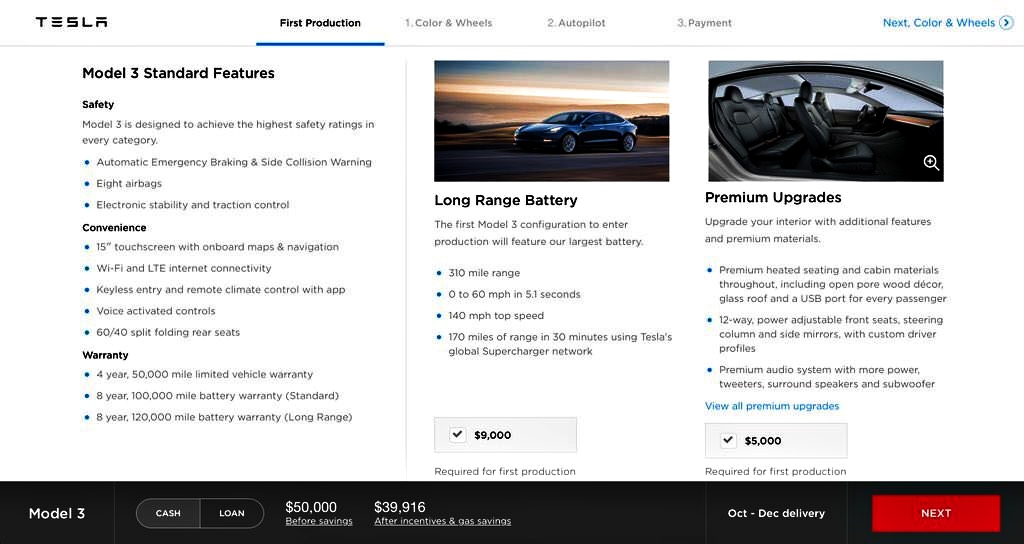
Task: Select the CASH payment option
Action: pos(168,513)
